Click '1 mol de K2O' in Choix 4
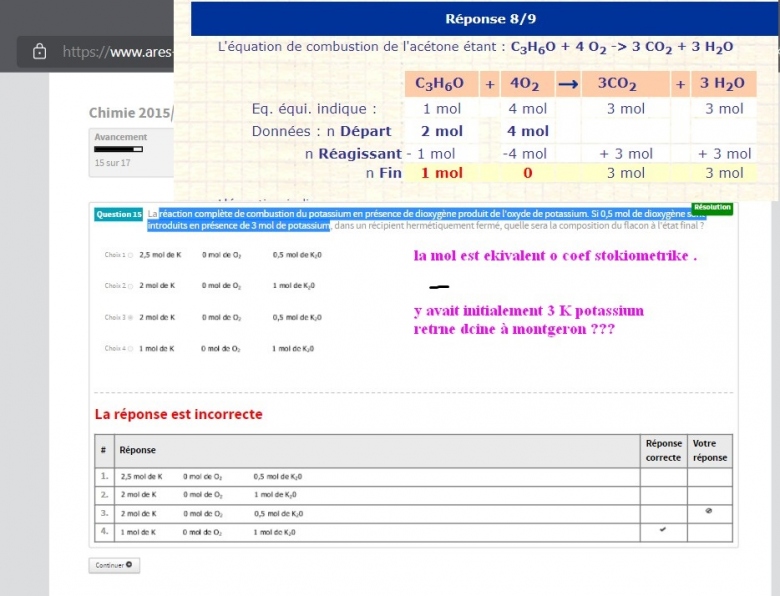The image size is (780, 596). click(x=293, y=349)
